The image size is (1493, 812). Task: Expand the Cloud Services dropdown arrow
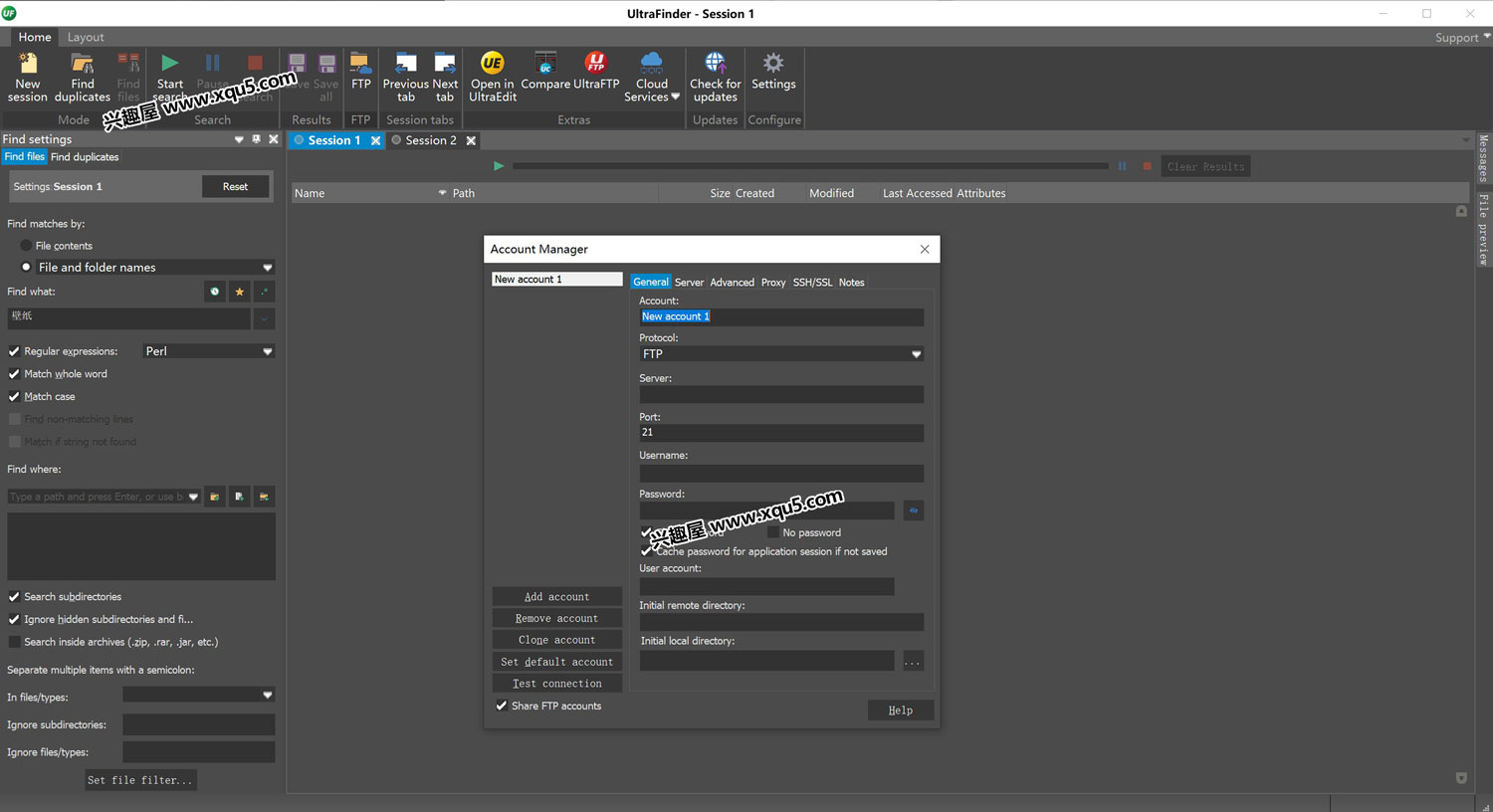point(676,97)
